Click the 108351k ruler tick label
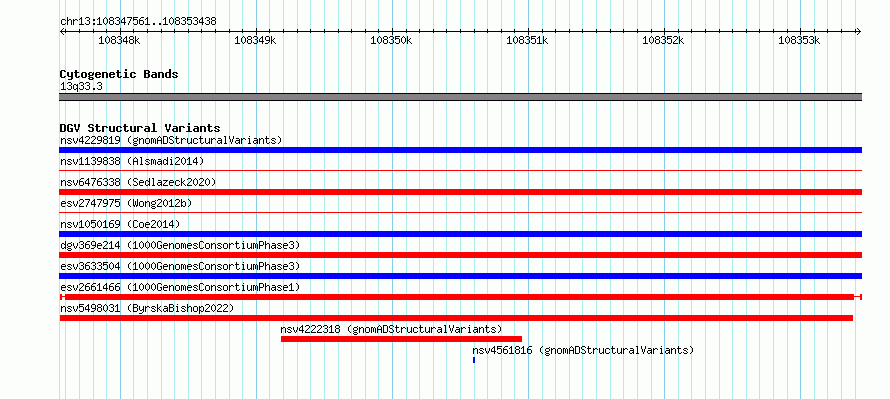The image size is (890, 399). tap(527, 40)
